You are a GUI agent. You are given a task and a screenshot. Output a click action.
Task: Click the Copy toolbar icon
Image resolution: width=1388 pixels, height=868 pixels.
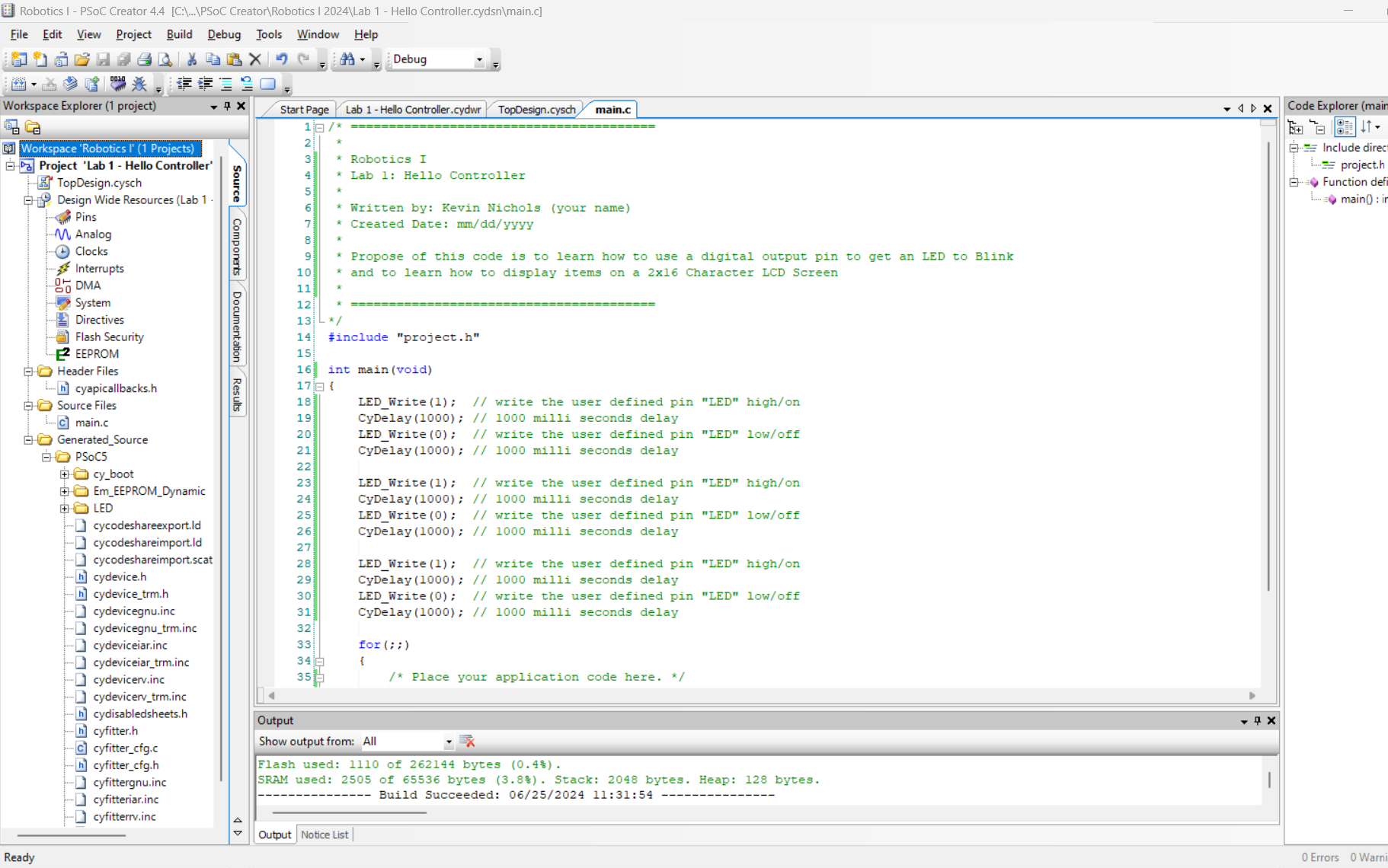point(213,59)
